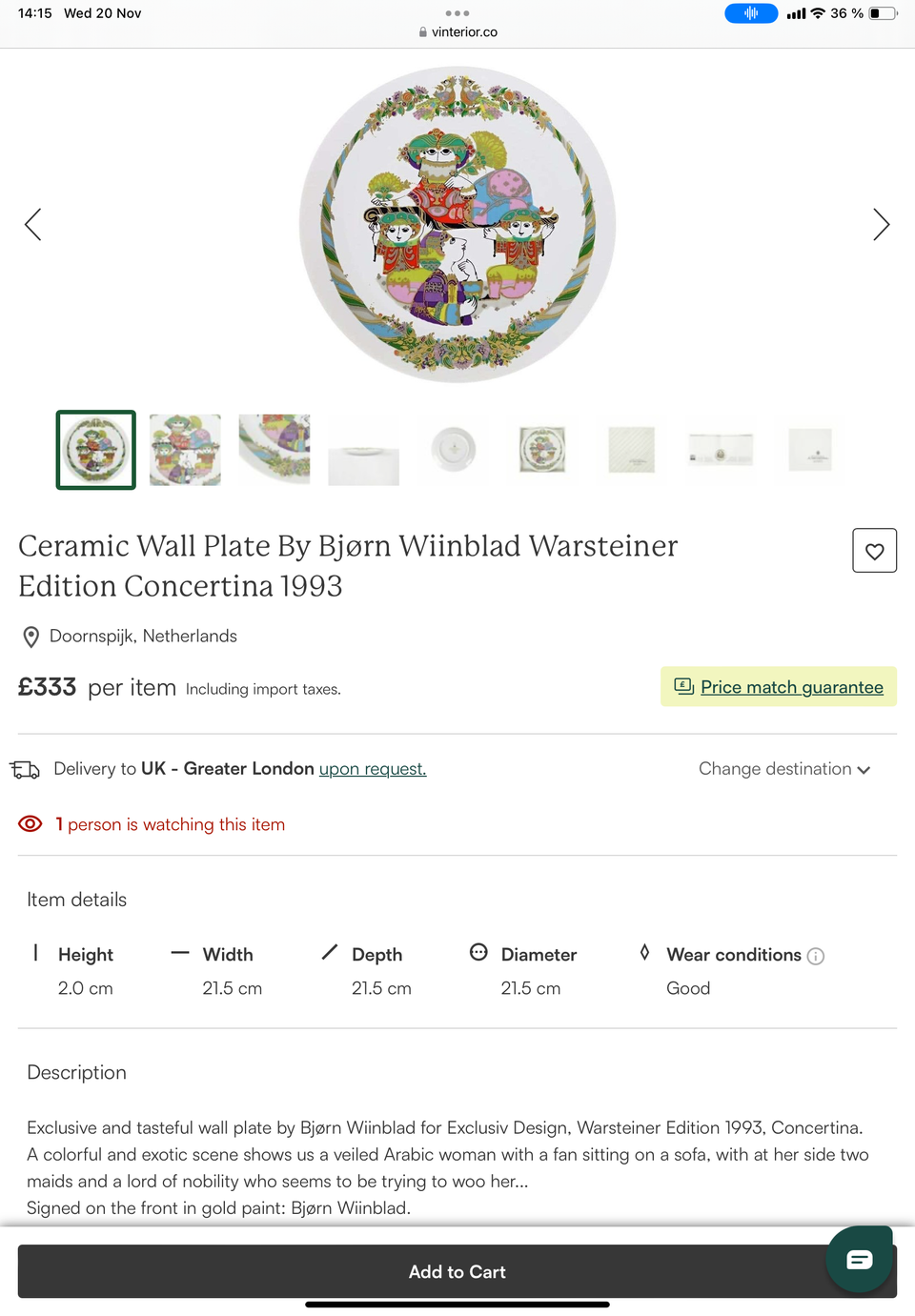This screenshot has width=915, height=1316.
Task: Tap the delivery truck icon
Action: 26,769
